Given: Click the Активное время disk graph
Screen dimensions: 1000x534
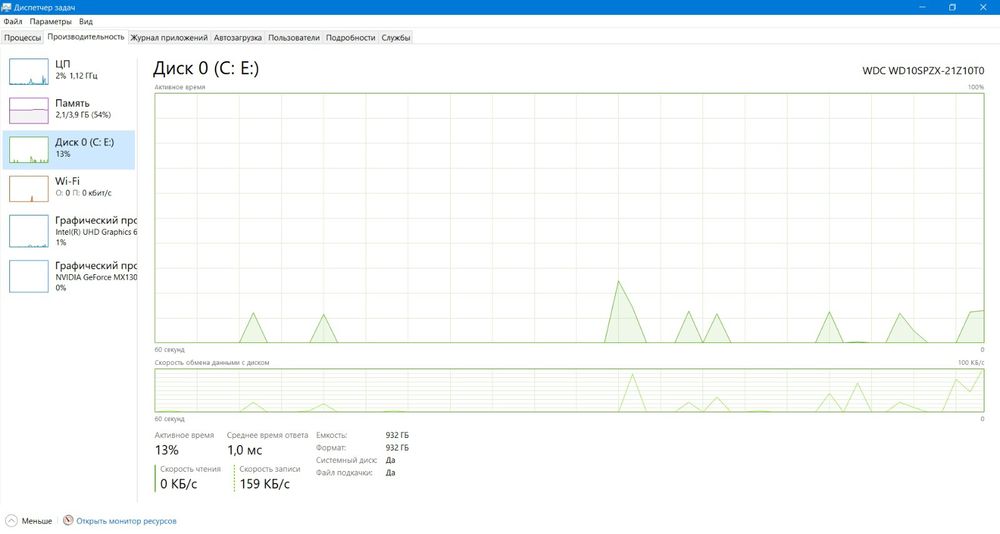Looking at the screenshot, I should click(569, 218).
